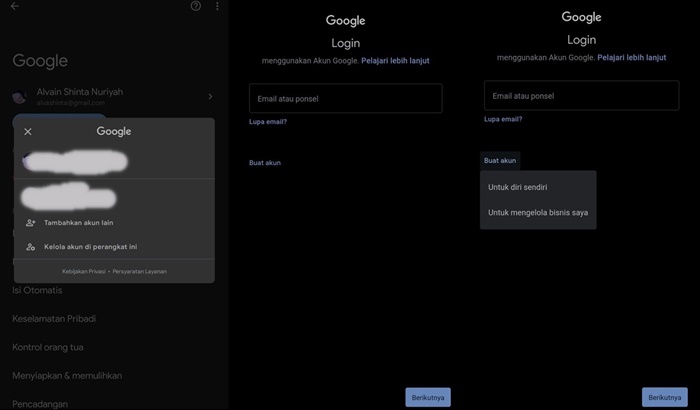Open the help question mark icon
700x410 pixels.
pos(196,6)
